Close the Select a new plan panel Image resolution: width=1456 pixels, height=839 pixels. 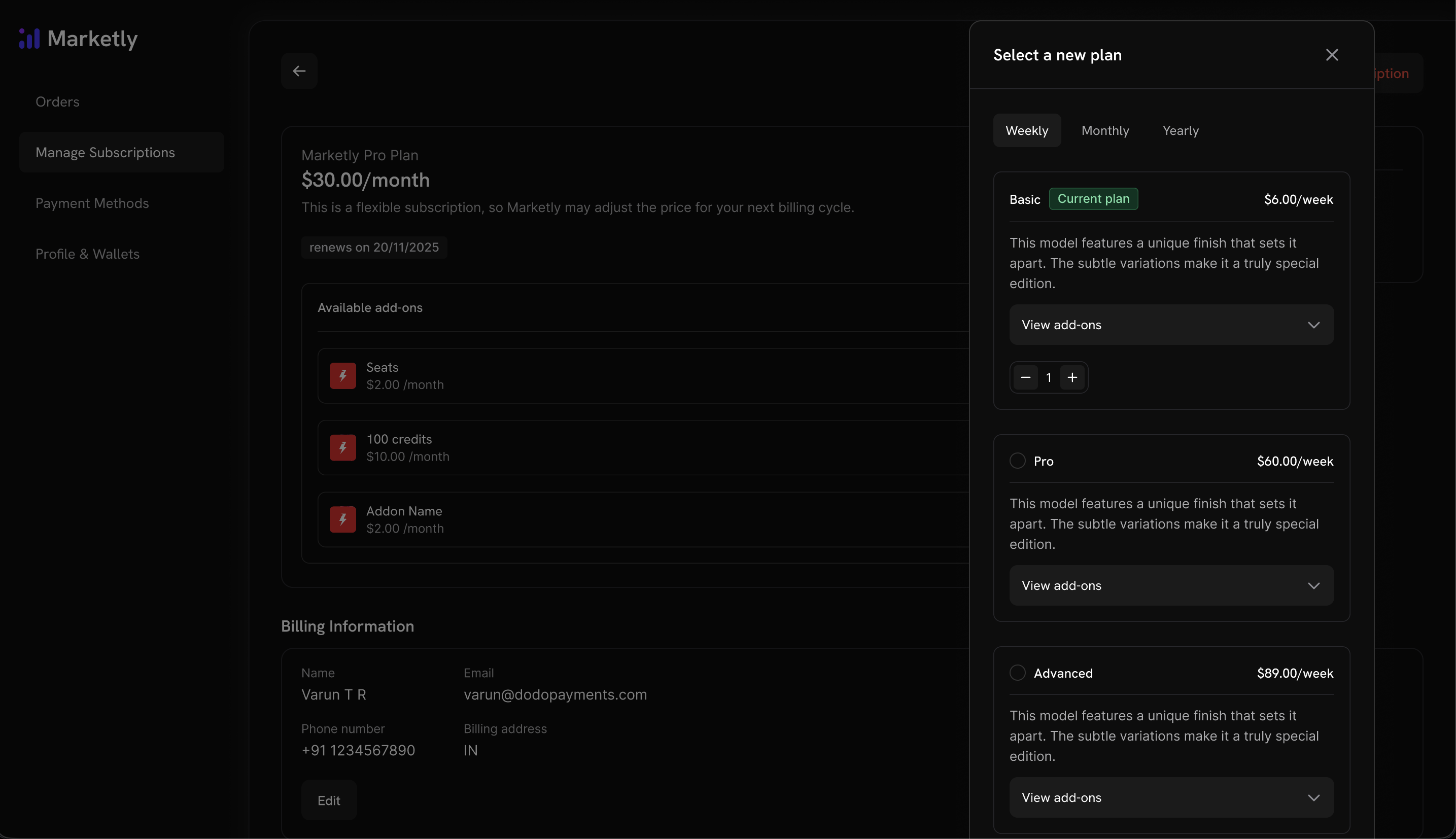click(1332, 55)
